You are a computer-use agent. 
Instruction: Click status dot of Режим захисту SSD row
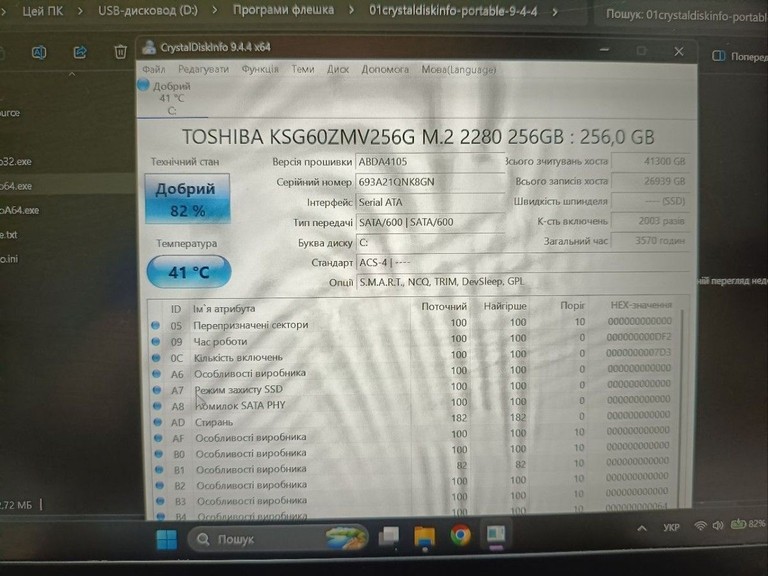pos(157,390)
